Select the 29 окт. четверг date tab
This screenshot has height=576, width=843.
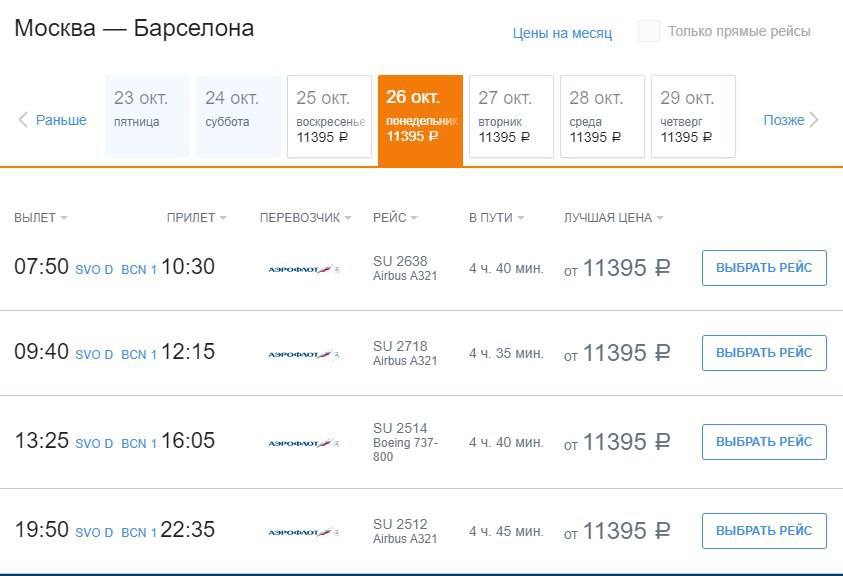(693, 116)
